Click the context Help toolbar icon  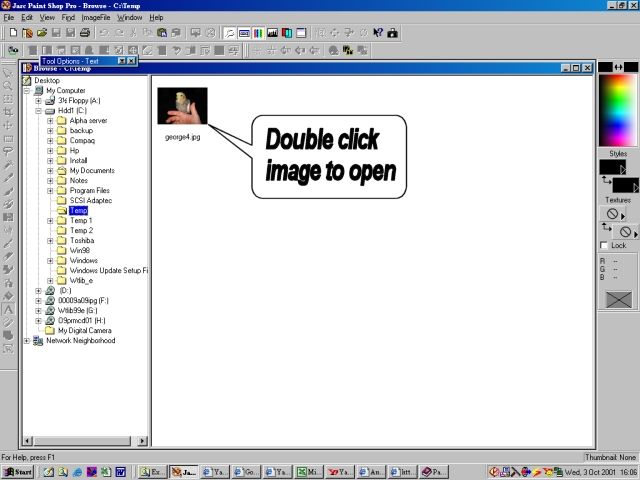[x=378, y=33]
